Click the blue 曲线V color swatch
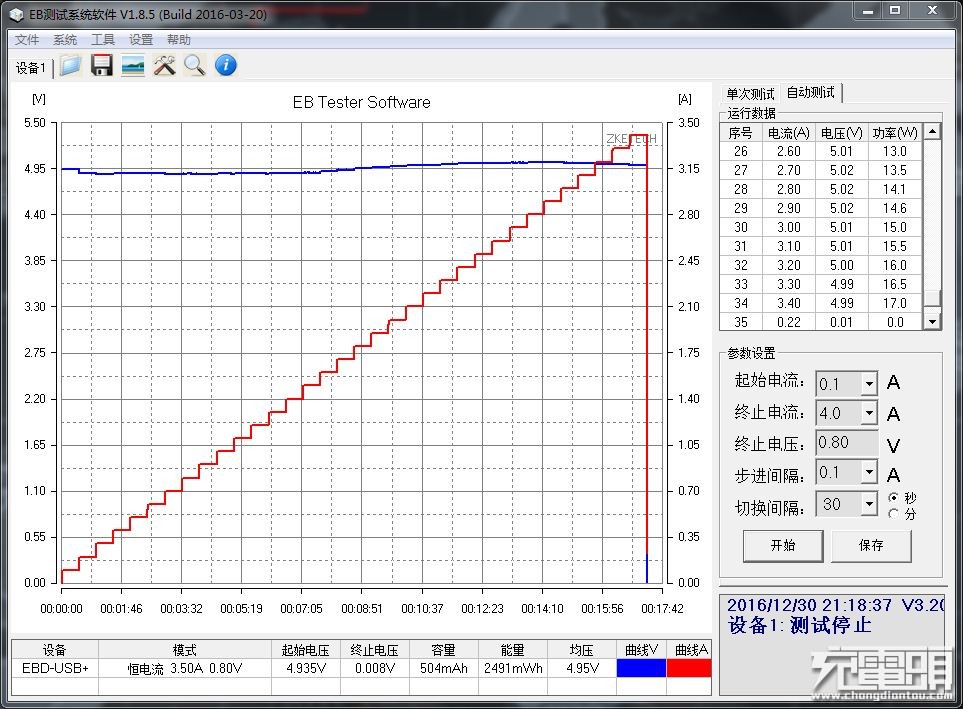The image size is (963, 709). click(641, 668)
